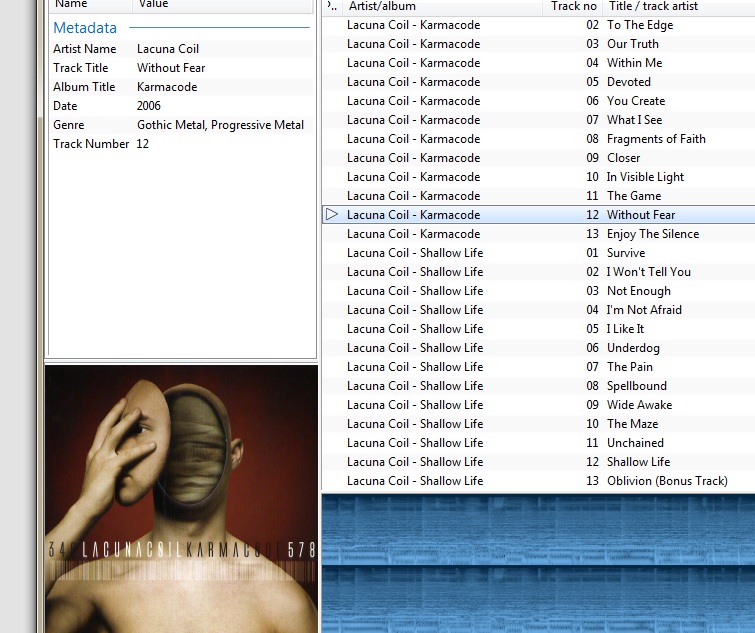Select the track Not Enough

(538, 291)
